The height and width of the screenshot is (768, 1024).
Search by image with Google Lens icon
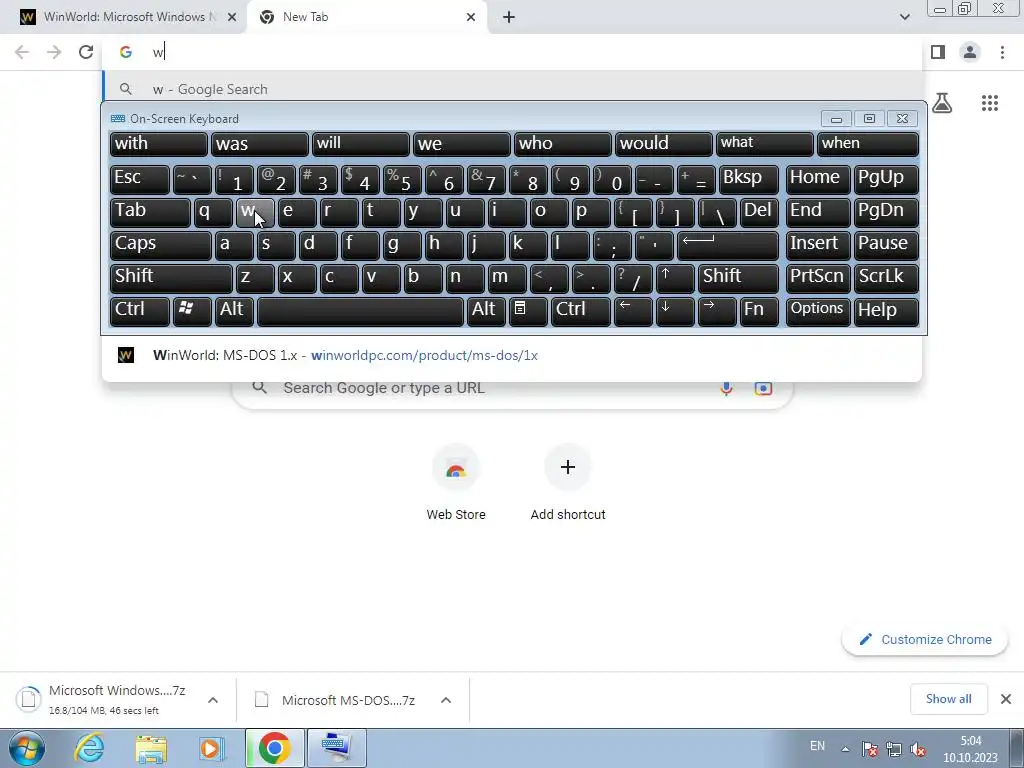(763, 388)
